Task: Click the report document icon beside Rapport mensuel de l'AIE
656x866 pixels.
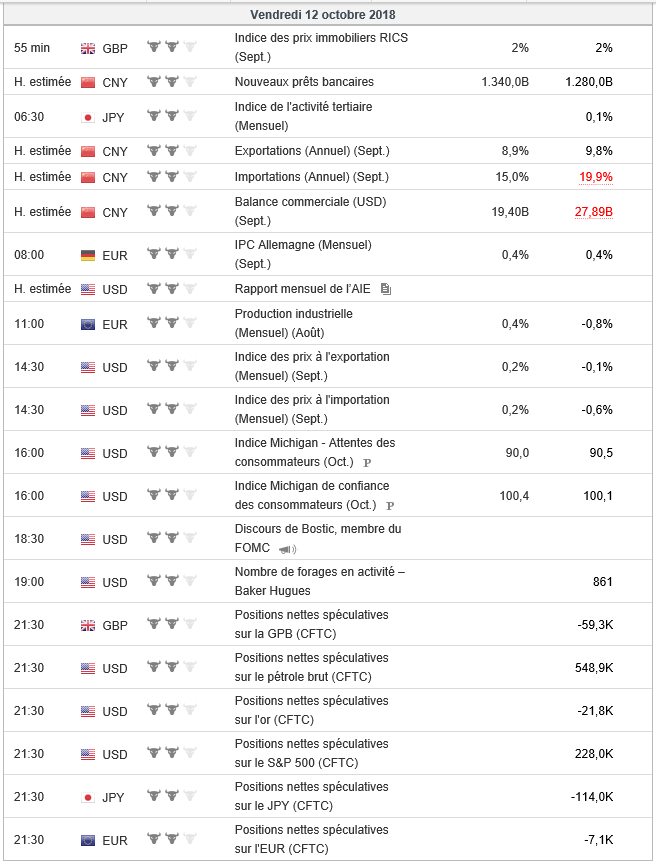Action: coord(386,290)
